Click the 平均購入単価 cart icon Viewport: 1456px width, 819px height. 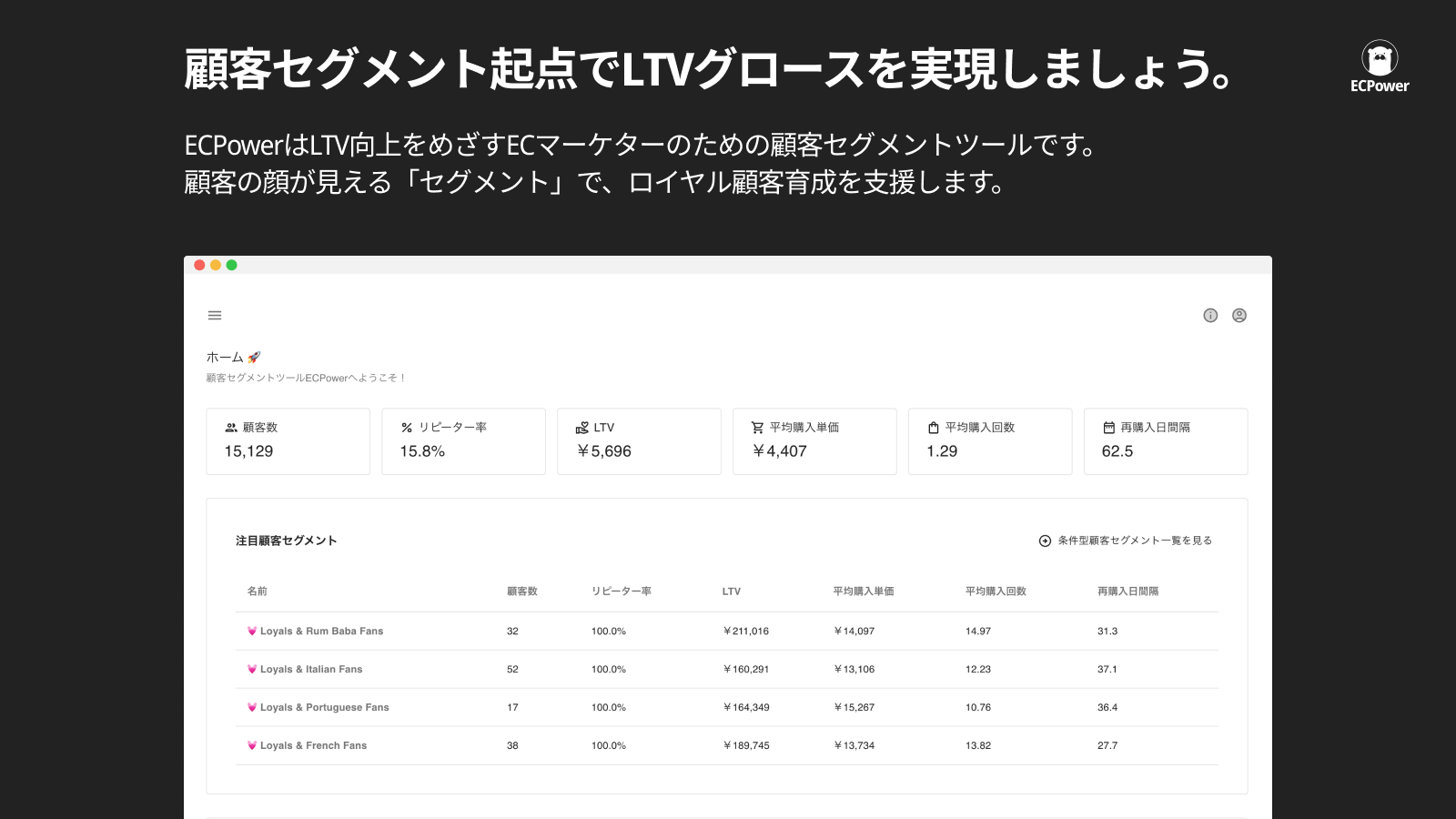[757, 428]
